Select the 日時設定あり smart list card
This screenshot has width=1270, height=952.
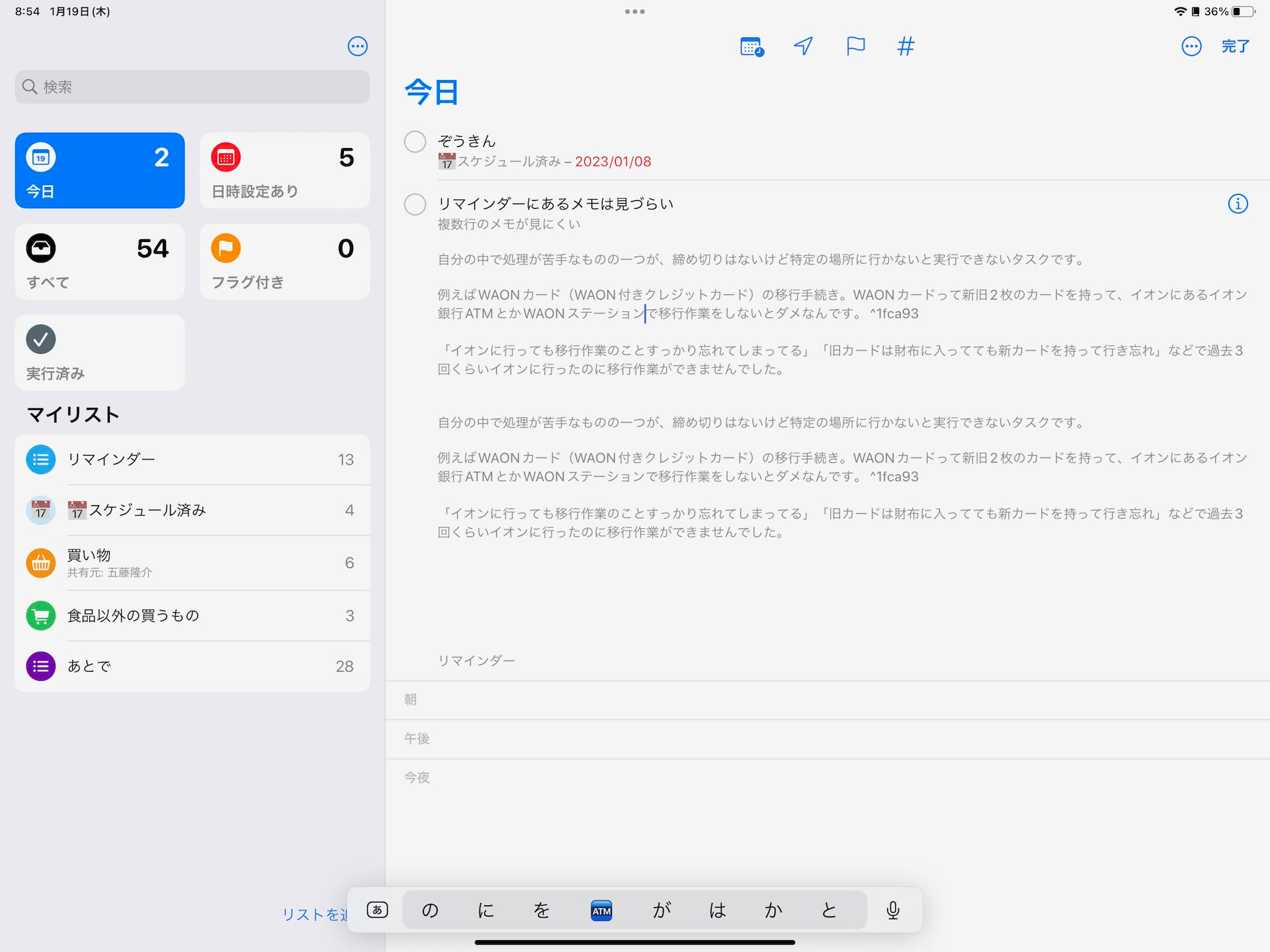pyautogui.click(x=284, y=171)
